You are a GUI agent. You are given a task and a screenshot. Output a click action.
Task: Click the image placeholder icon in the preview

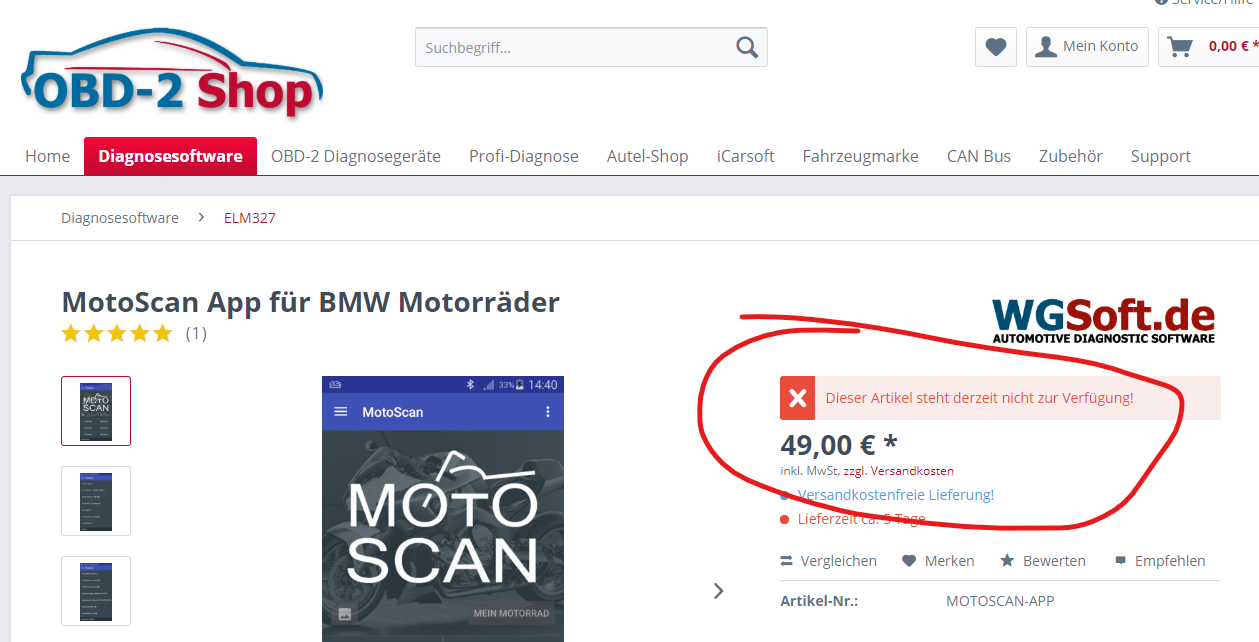coord(344,614)
